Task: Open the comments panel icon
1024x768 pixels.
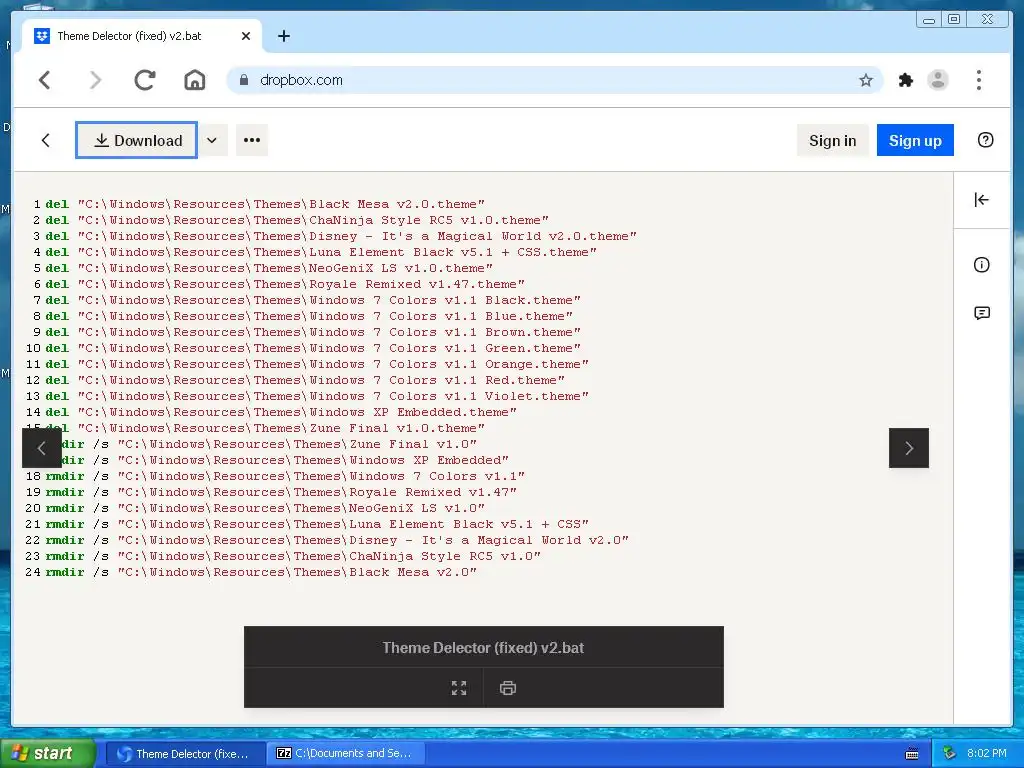Action: point(982,313)
